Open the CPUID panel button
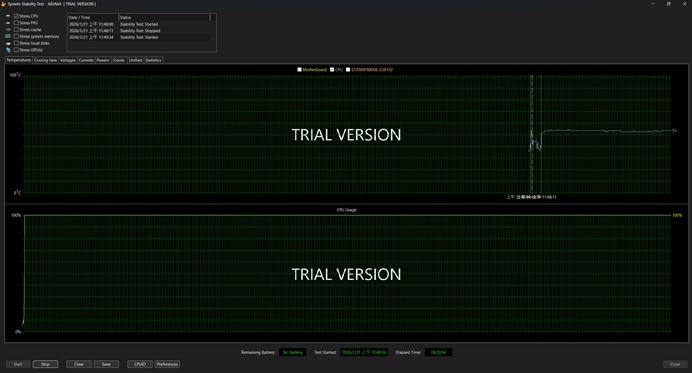Viewport: 692px width, 373px height. [x=140, y=364]
